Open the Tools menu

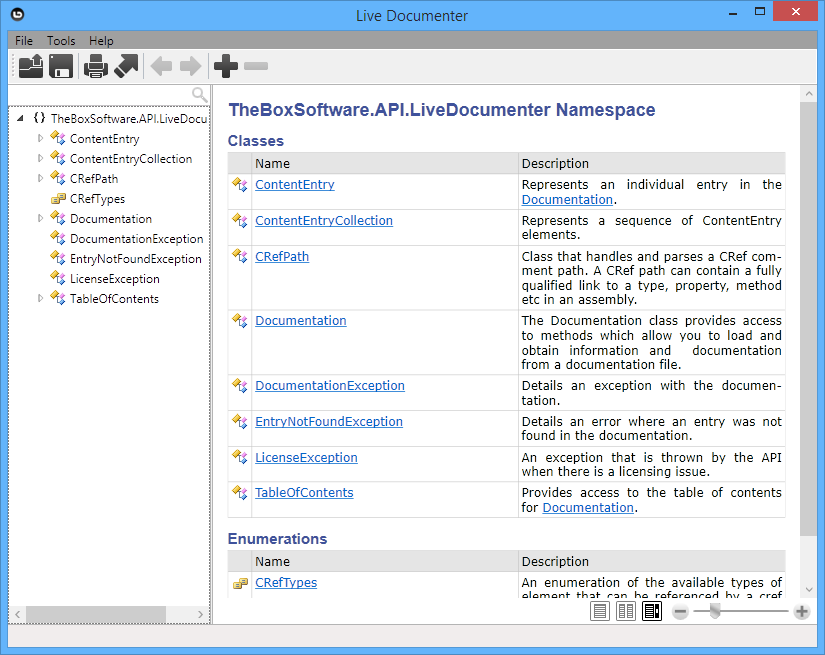[61, 41]
